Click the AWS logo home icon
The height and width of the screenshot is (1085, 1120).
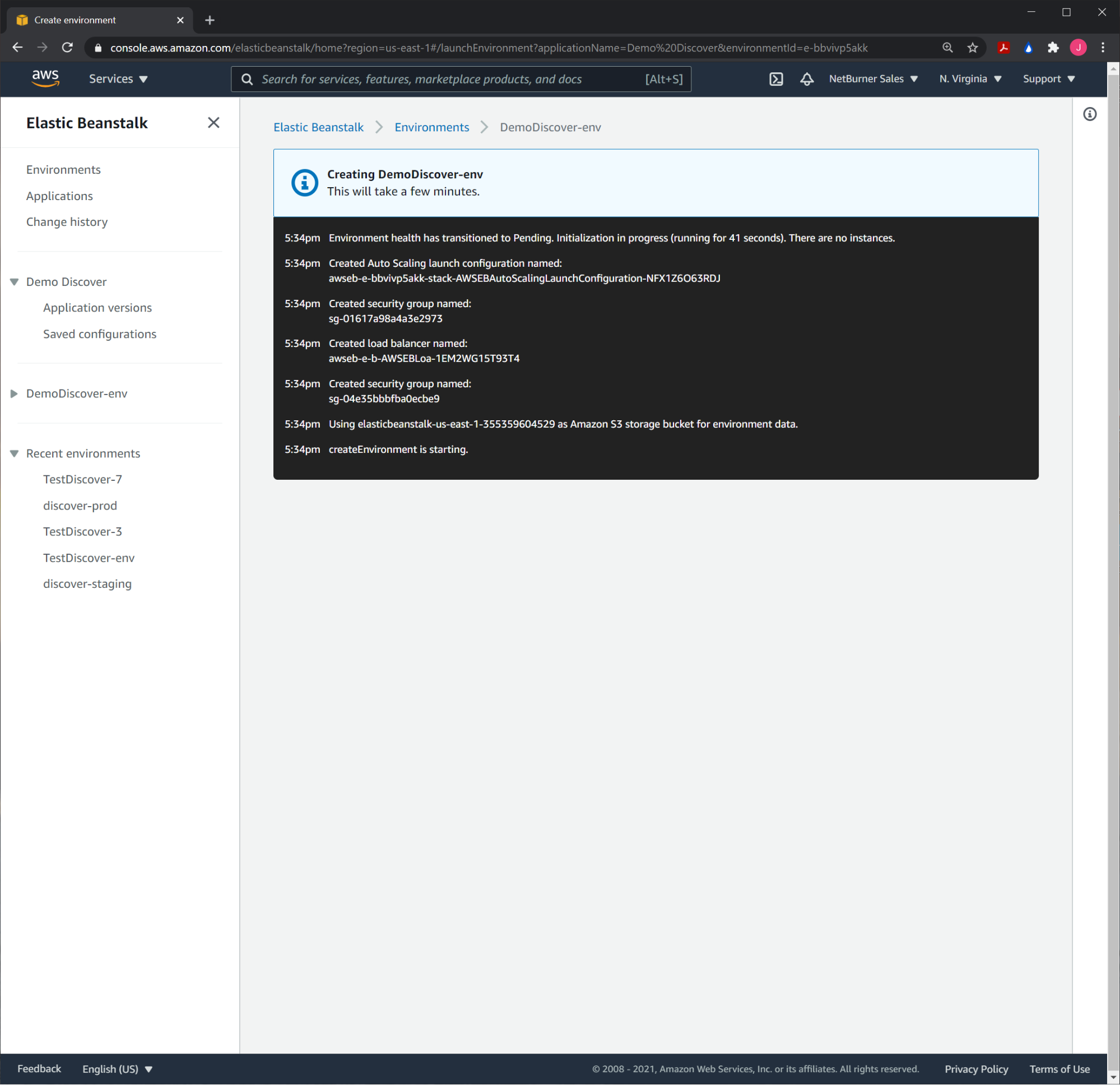(45, 78)
